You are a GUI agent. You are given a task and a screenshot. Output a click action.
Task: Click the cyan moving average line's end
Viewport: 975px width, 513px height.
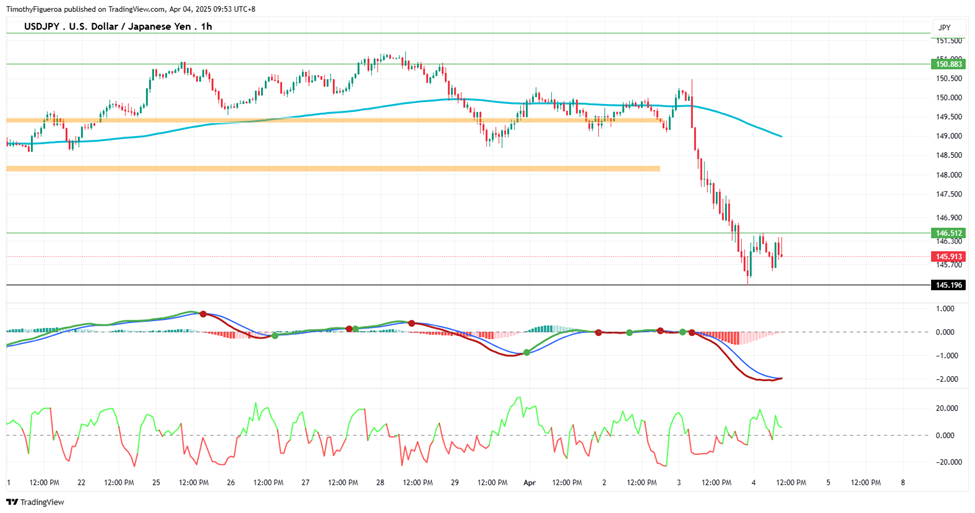pos(780,136)
